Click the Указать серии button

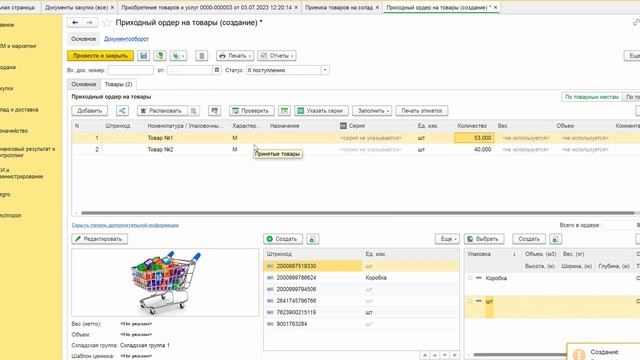tap(321, 111)
